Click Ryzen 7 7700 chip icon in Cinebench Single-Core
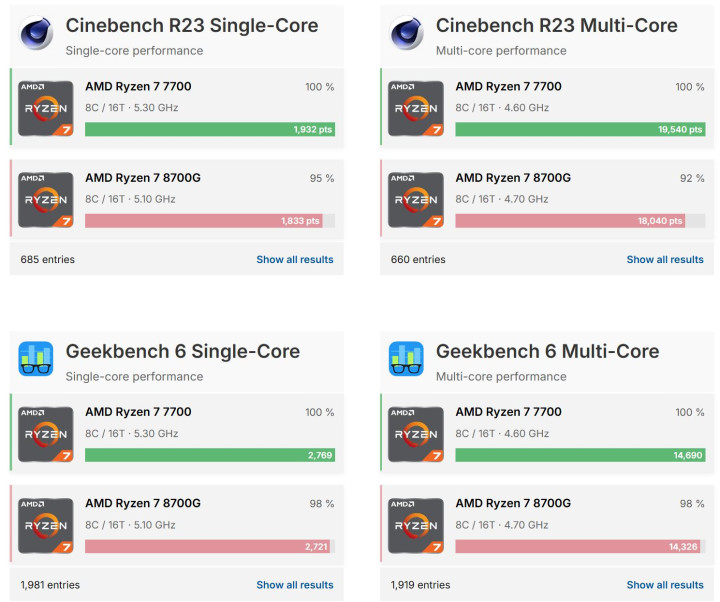The height and width of the screenshot is (602, 720). tap(46, 108)
